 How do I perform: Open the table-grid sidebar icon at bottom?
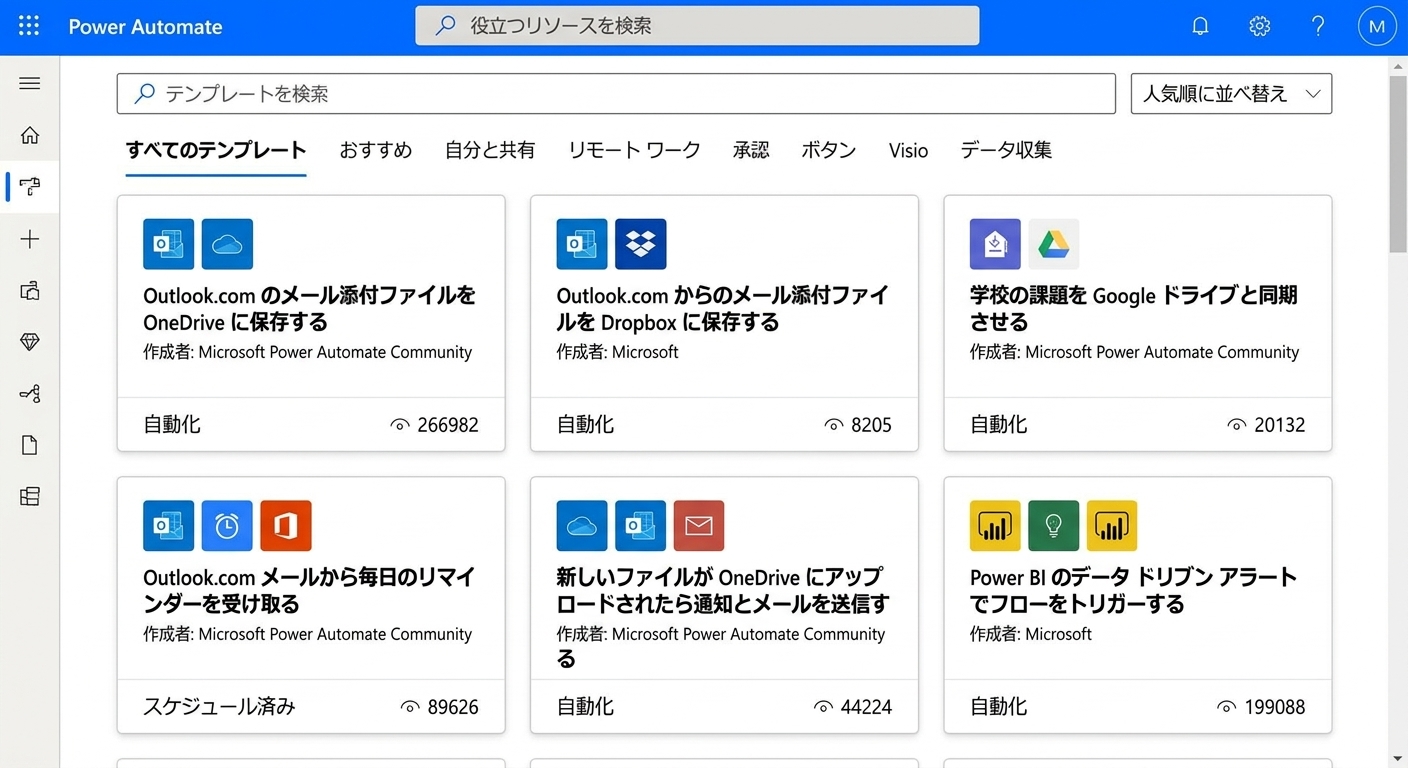(x=30, y=496)
